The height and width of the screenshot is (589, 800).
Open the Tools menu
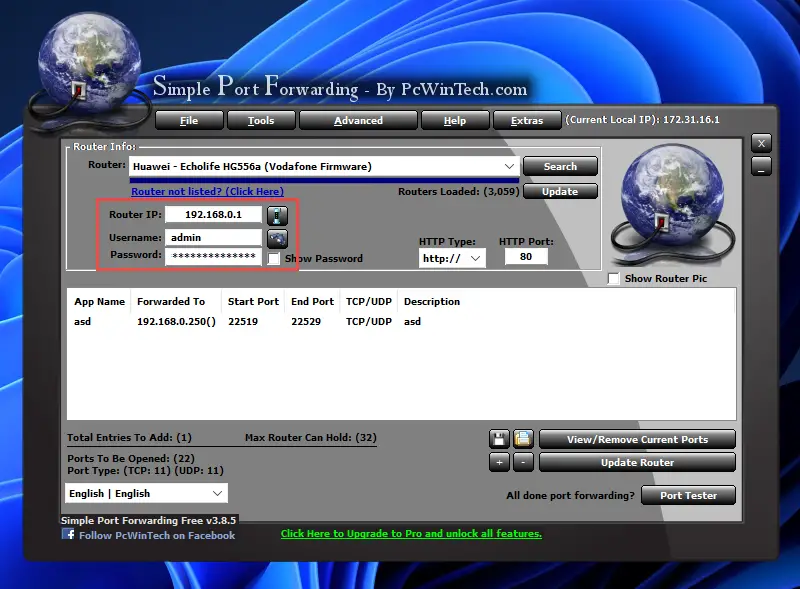261,120
